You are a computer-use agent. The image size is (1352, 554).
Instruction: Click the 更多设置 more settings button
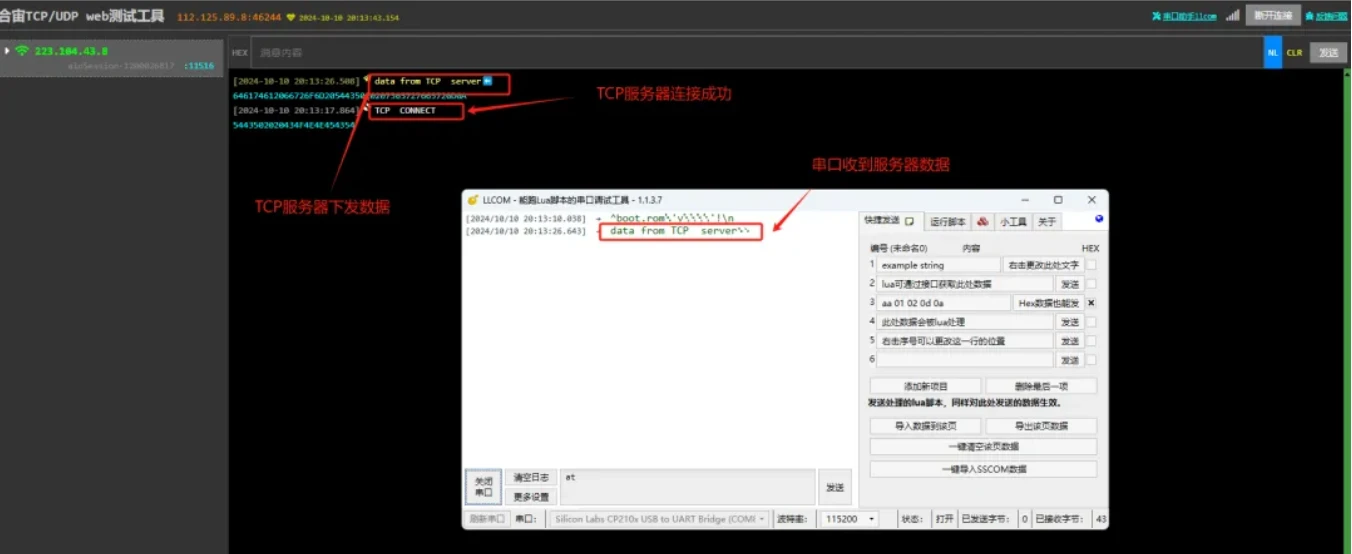[x=531, y=497]
